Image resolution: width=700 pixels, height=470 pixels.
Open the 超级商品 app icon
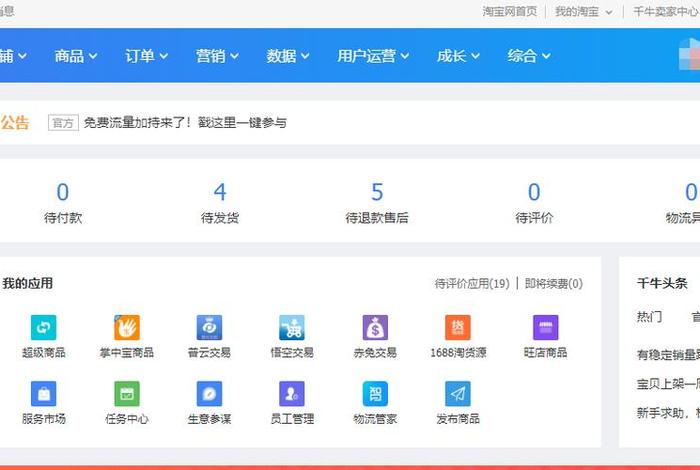click(44, 328)
